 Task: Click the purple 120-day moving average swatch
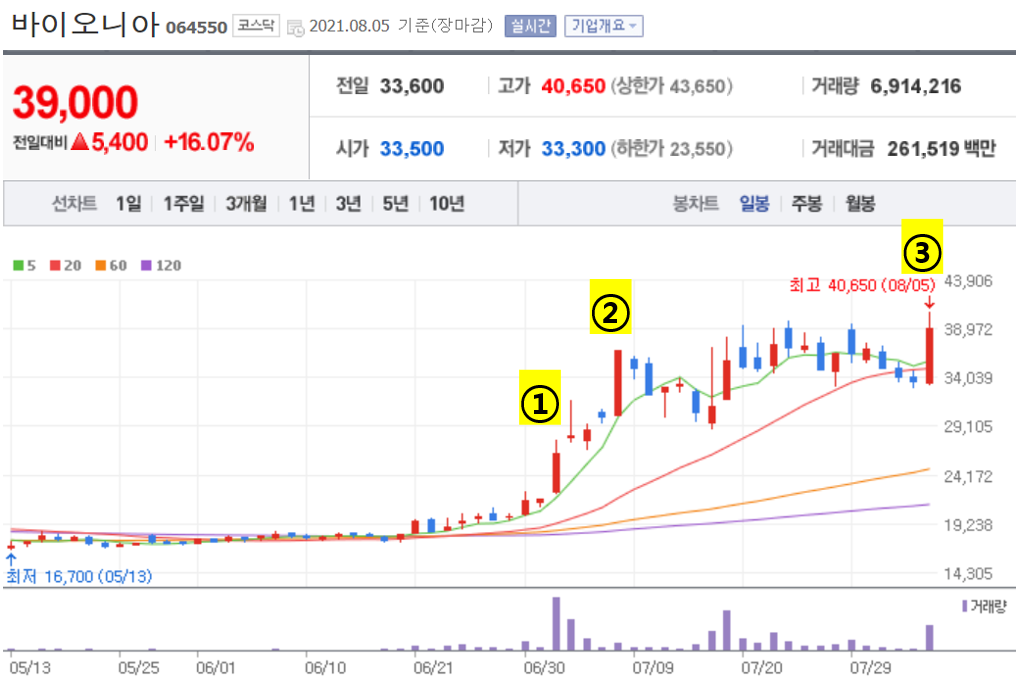tap(146, 265)
